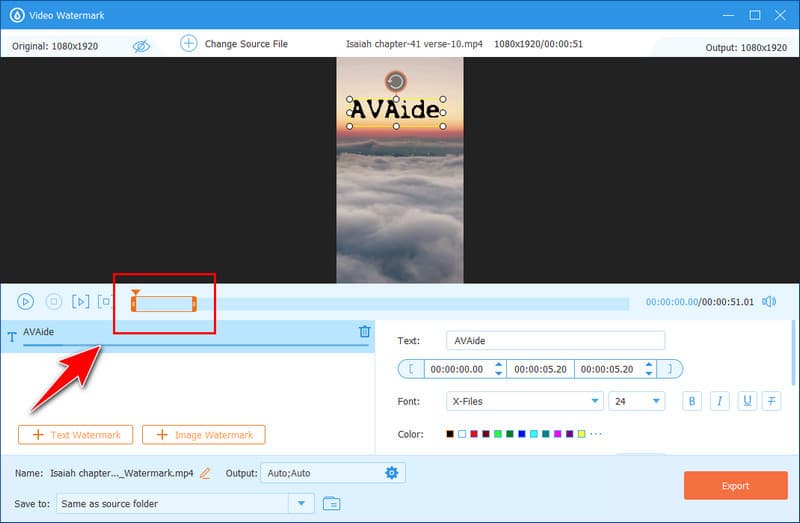Click the plus icon for Change Source File

[188, 43]
